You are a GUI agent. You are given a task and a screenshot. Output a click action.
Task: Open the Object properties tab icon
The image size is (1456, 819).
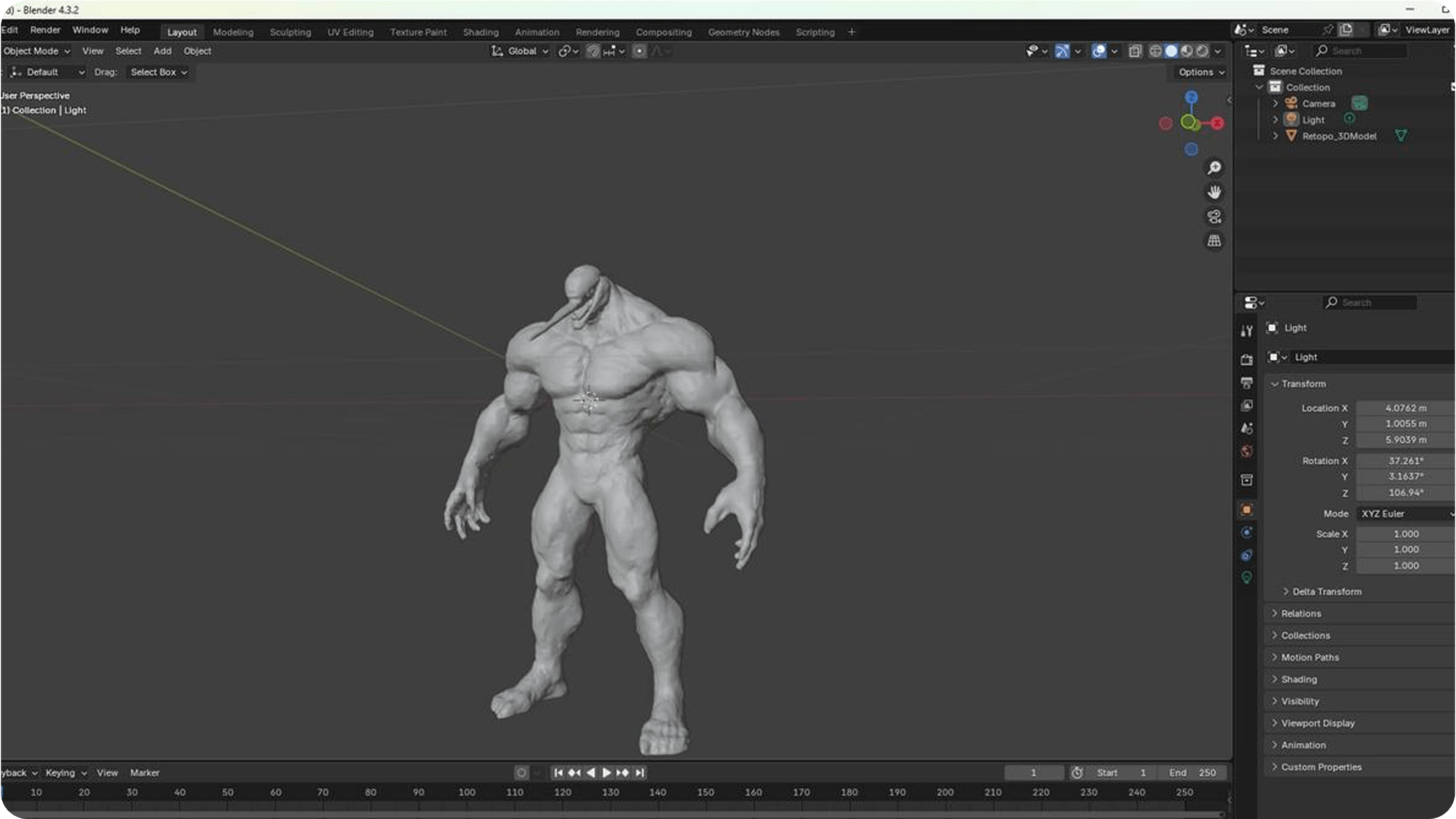1246,510
